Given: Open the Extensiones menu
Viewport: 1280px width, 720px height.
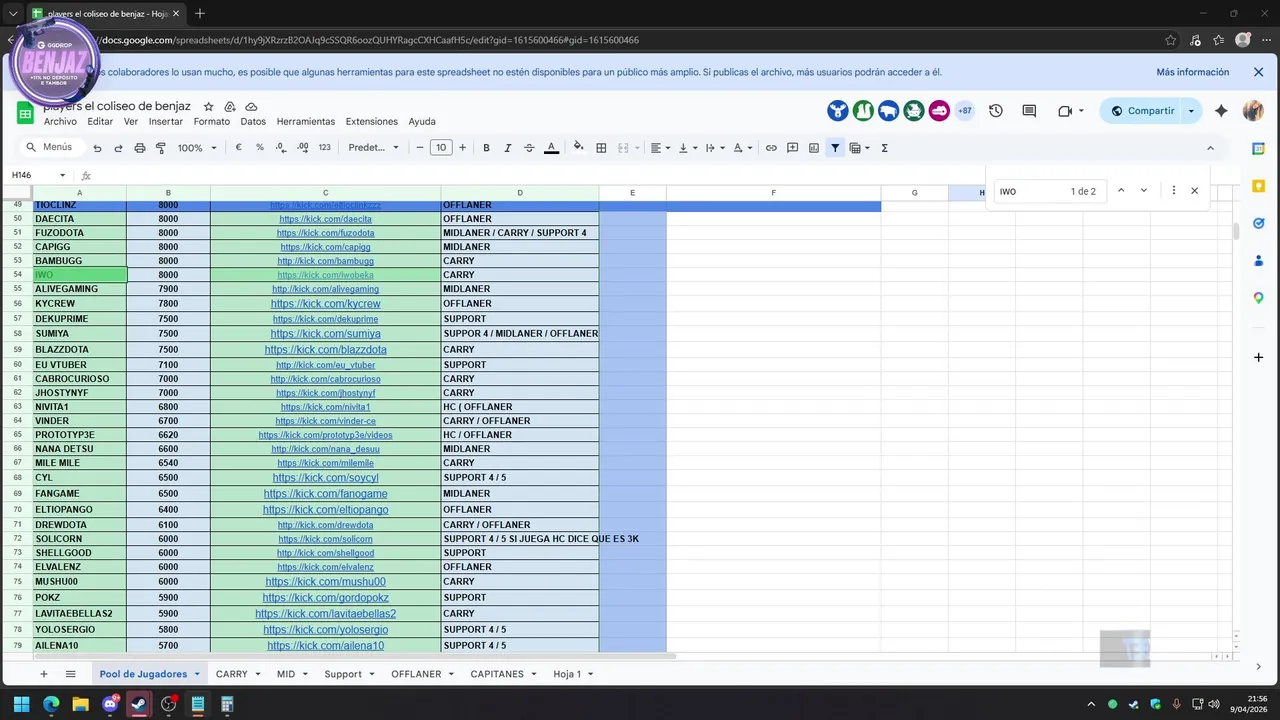Looking at the screenshot, I should tap(372, 121).
